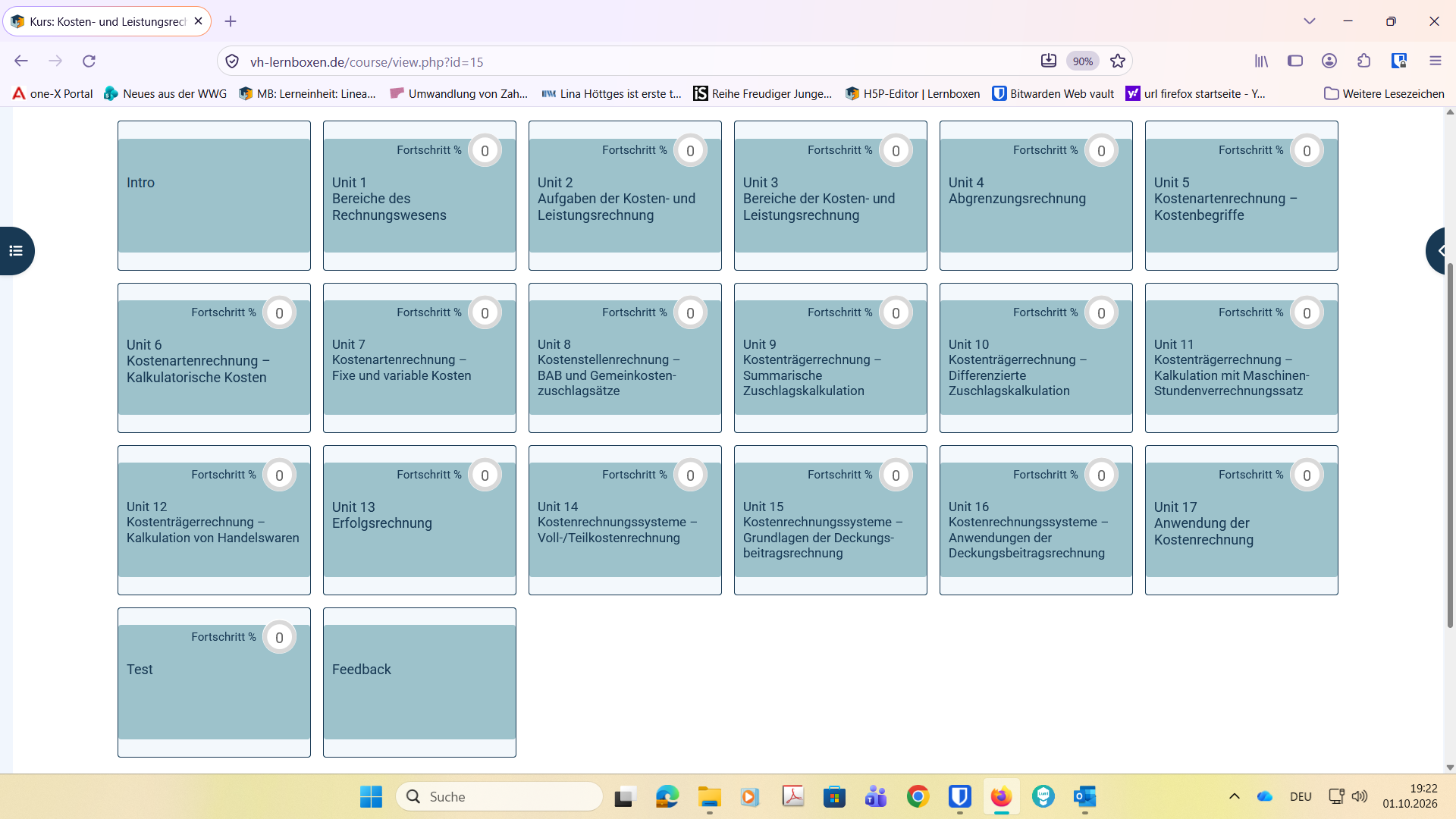The image size is (1456, 819).
Task: Open the Bitwarden Web vault bookmark
Action: [1053, 94]
